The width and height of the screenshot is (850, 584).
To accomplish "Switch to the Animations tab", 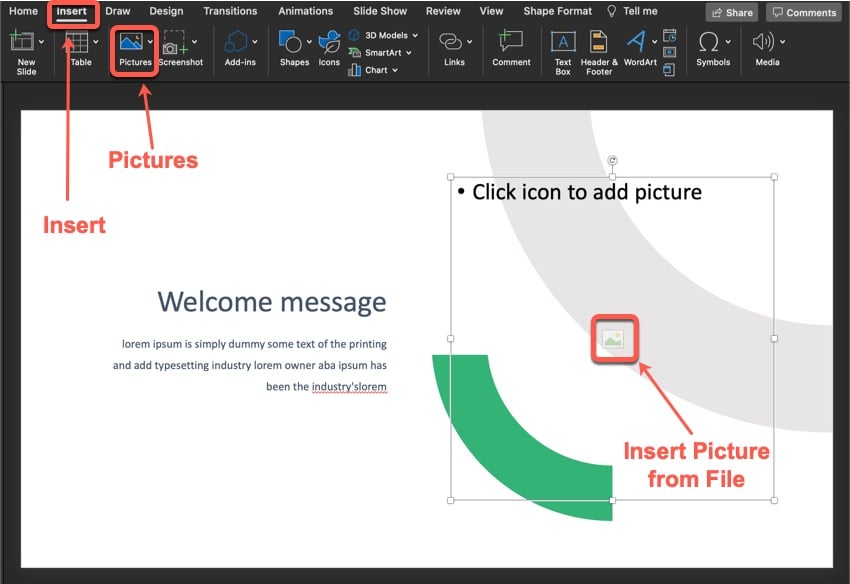I will (305, 11).
